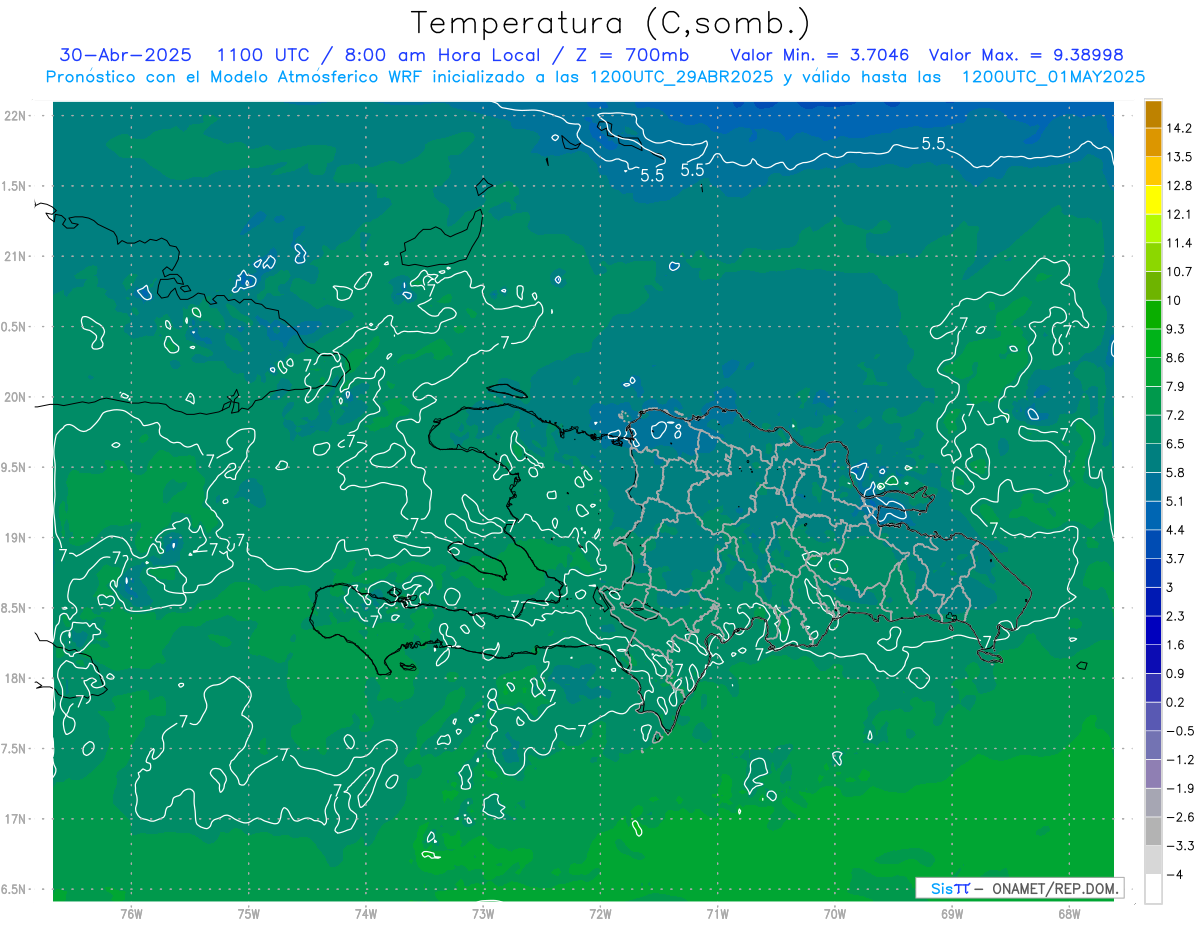Click the '1.5N' latitude axis label

[x=15, y=186]
